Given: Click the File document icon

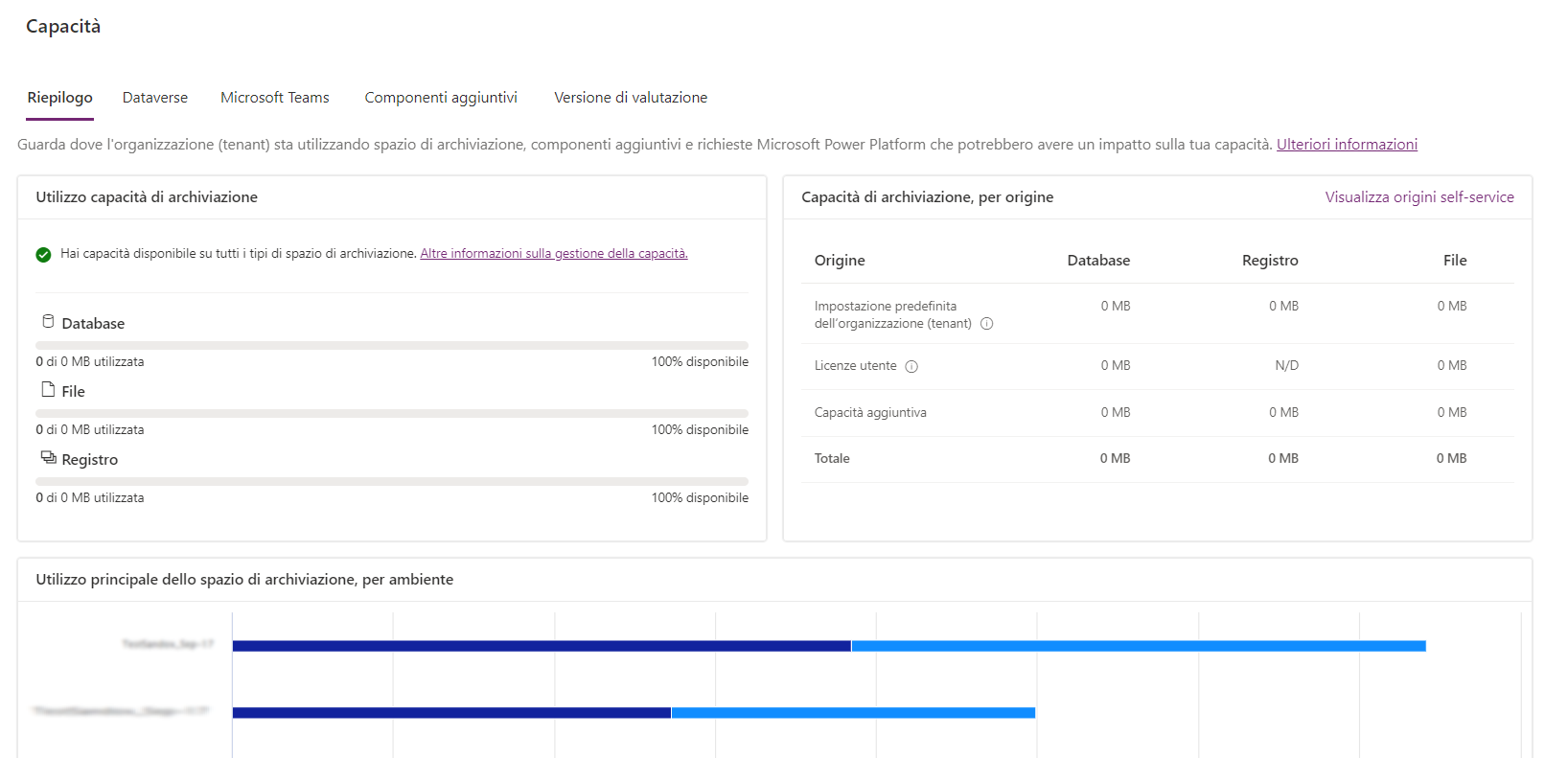Looking at the screenshot, I should tap(48, 389).
